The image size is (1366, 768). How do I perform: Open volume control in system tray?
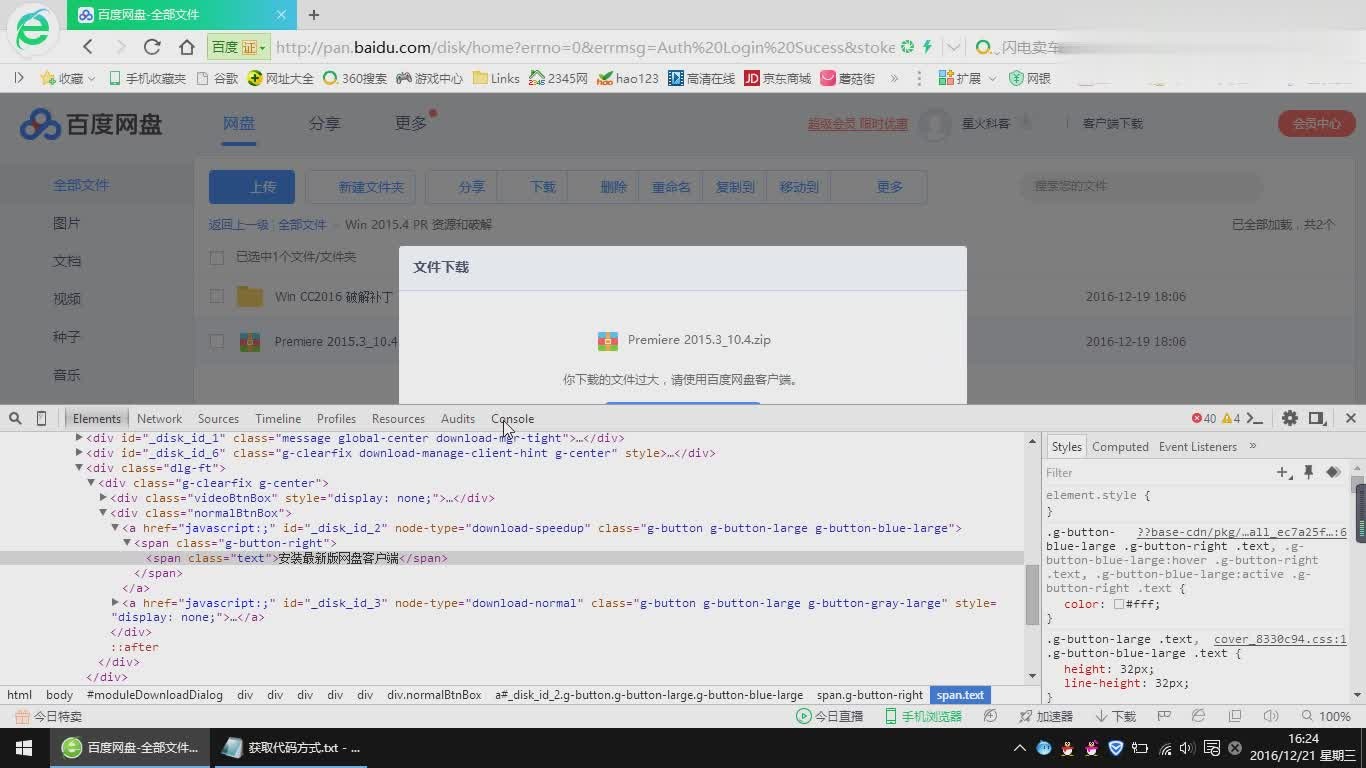1187,748
